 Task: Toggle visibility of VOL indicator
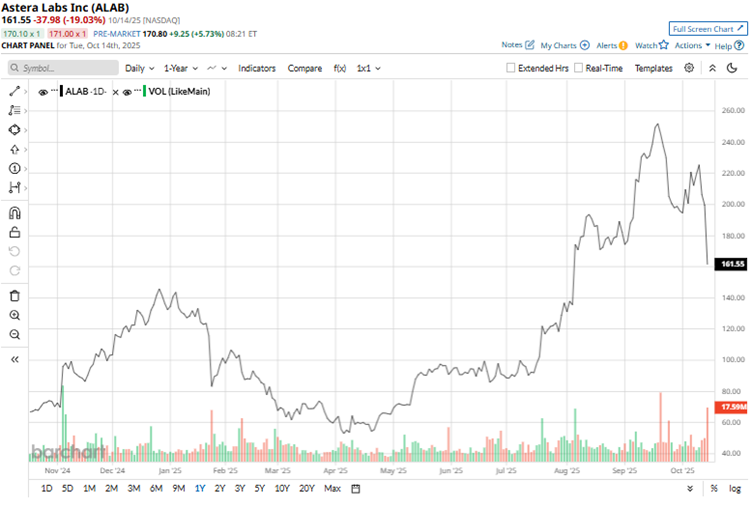coord(127,92)
